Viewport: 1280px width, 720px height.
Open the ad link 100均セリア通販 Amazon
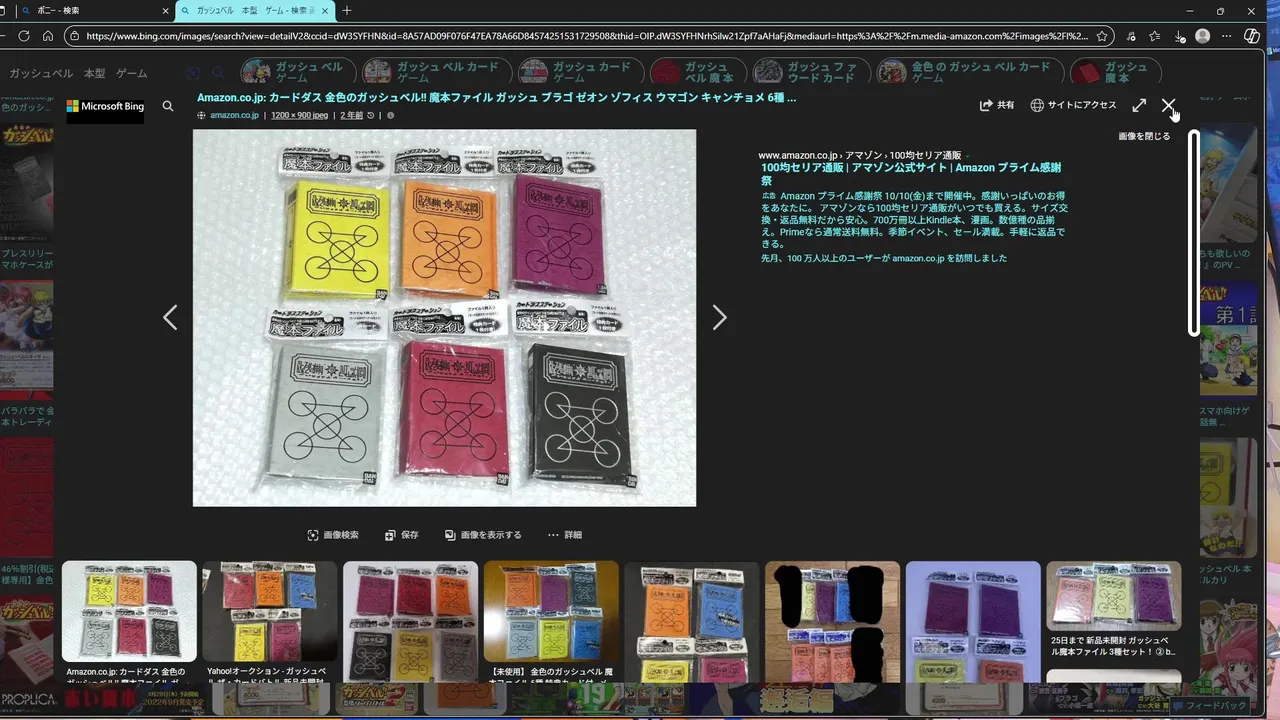coord(911,174)
